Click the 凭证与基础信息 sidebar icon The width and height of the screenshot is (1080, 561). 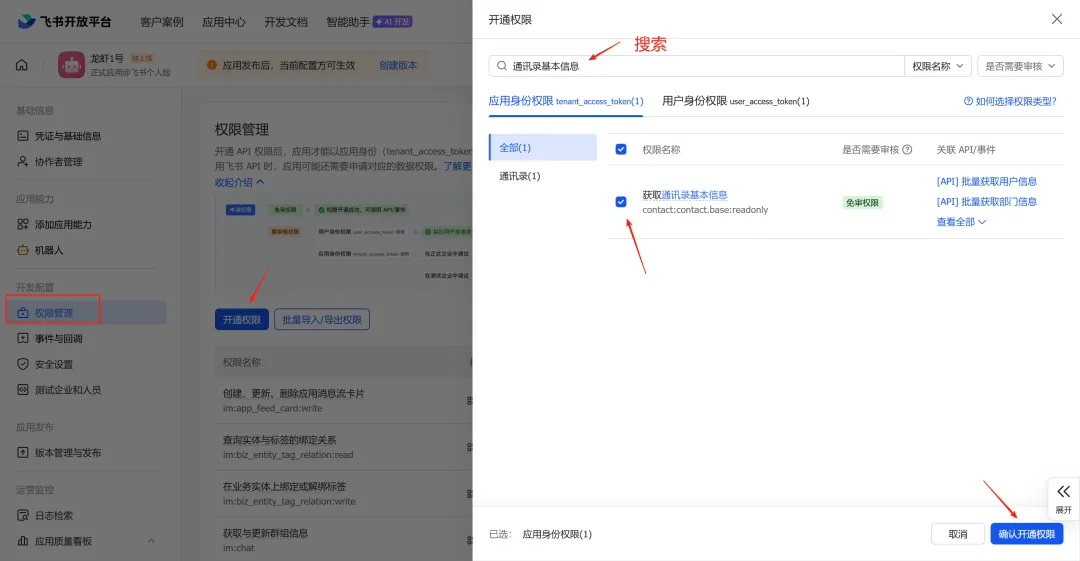click(x=23, y=136)
